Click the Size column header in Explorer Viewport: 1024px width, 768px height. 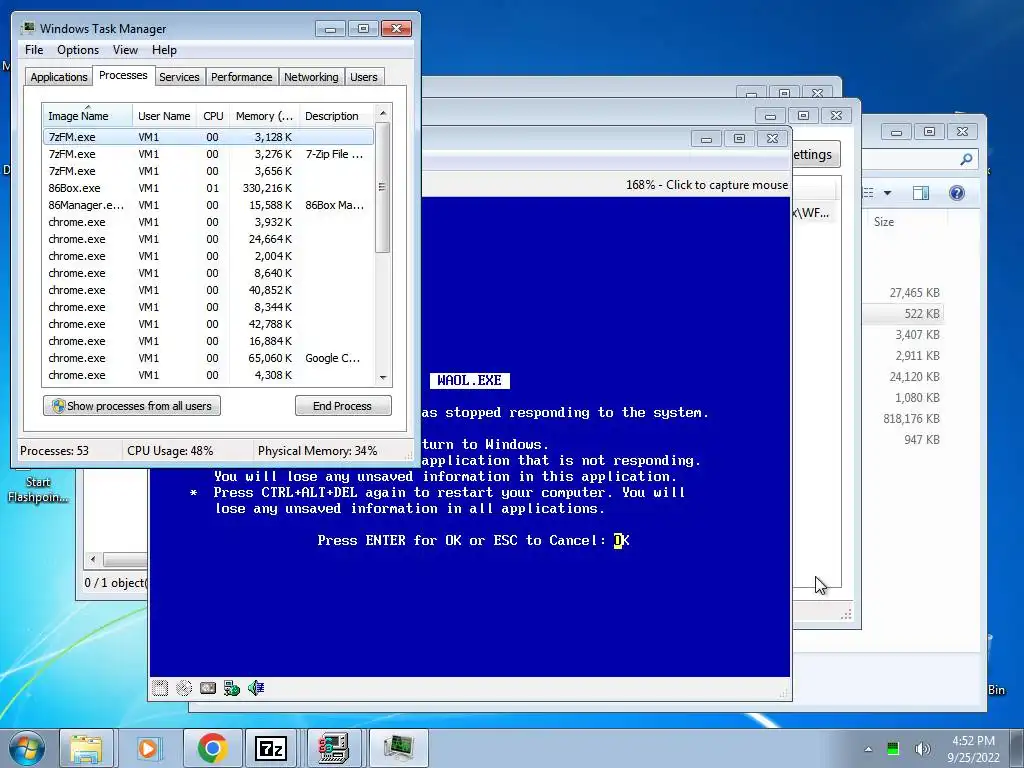pyautogui.click(x=884, y=221)
